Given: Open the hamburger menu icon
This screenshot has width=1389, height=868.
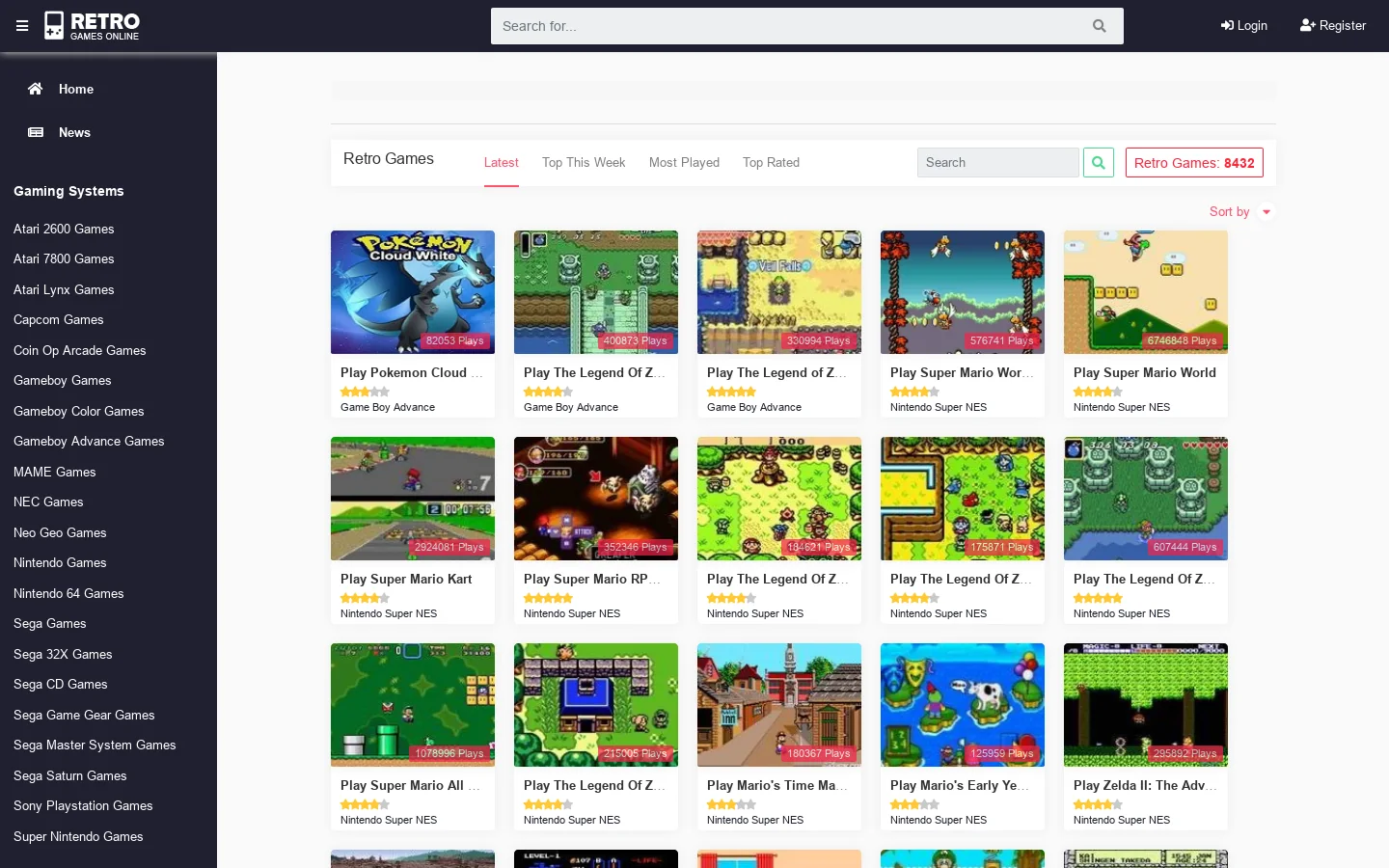Looking at the screenshot, I should coord(22,26).
